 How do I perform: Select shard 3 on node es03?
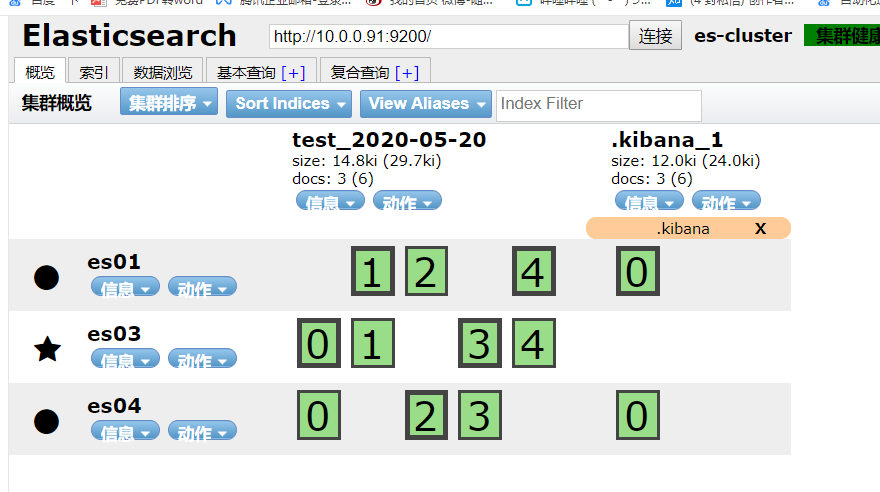tap(480, 343)
